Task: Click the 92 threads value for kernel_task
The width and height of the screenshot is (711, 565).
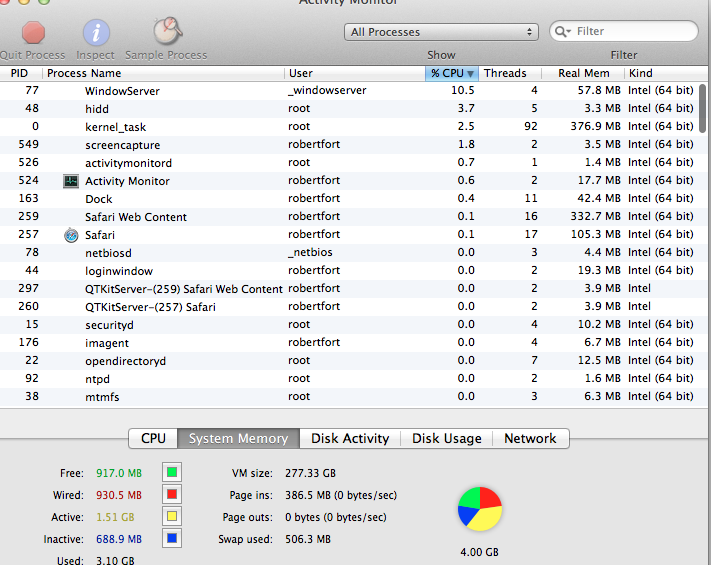Action: point(531,127)
